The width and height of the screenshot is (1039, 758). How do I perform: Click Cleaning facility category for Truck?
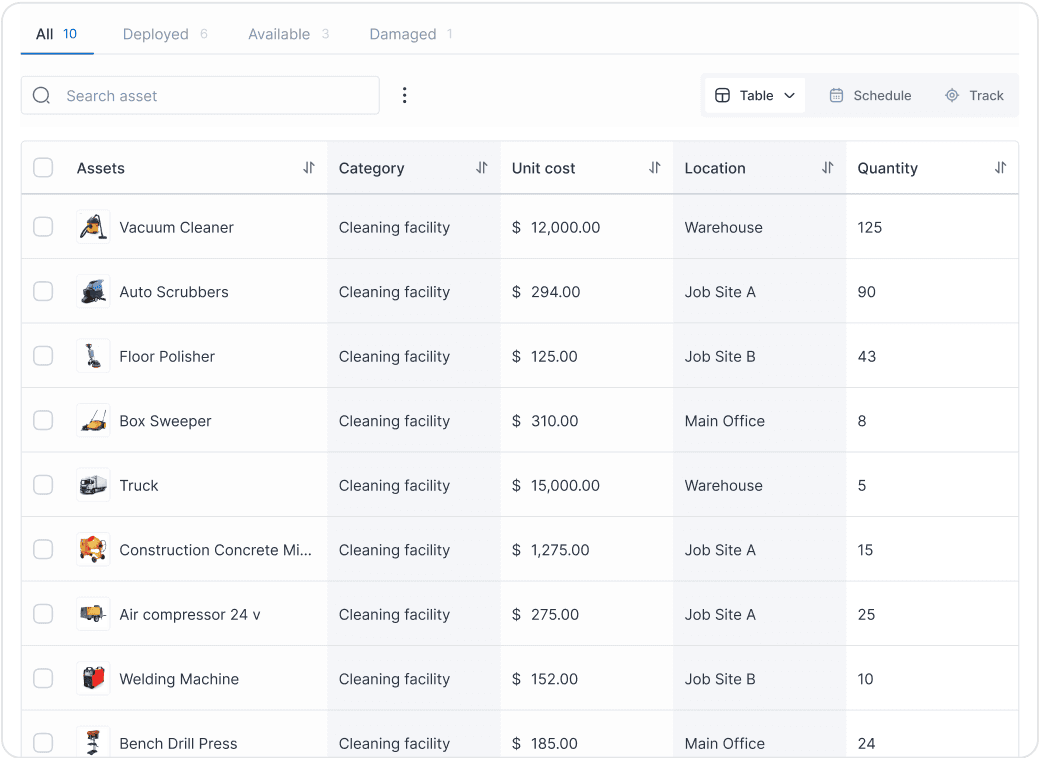pyautogui.click(x=394, y=486)
